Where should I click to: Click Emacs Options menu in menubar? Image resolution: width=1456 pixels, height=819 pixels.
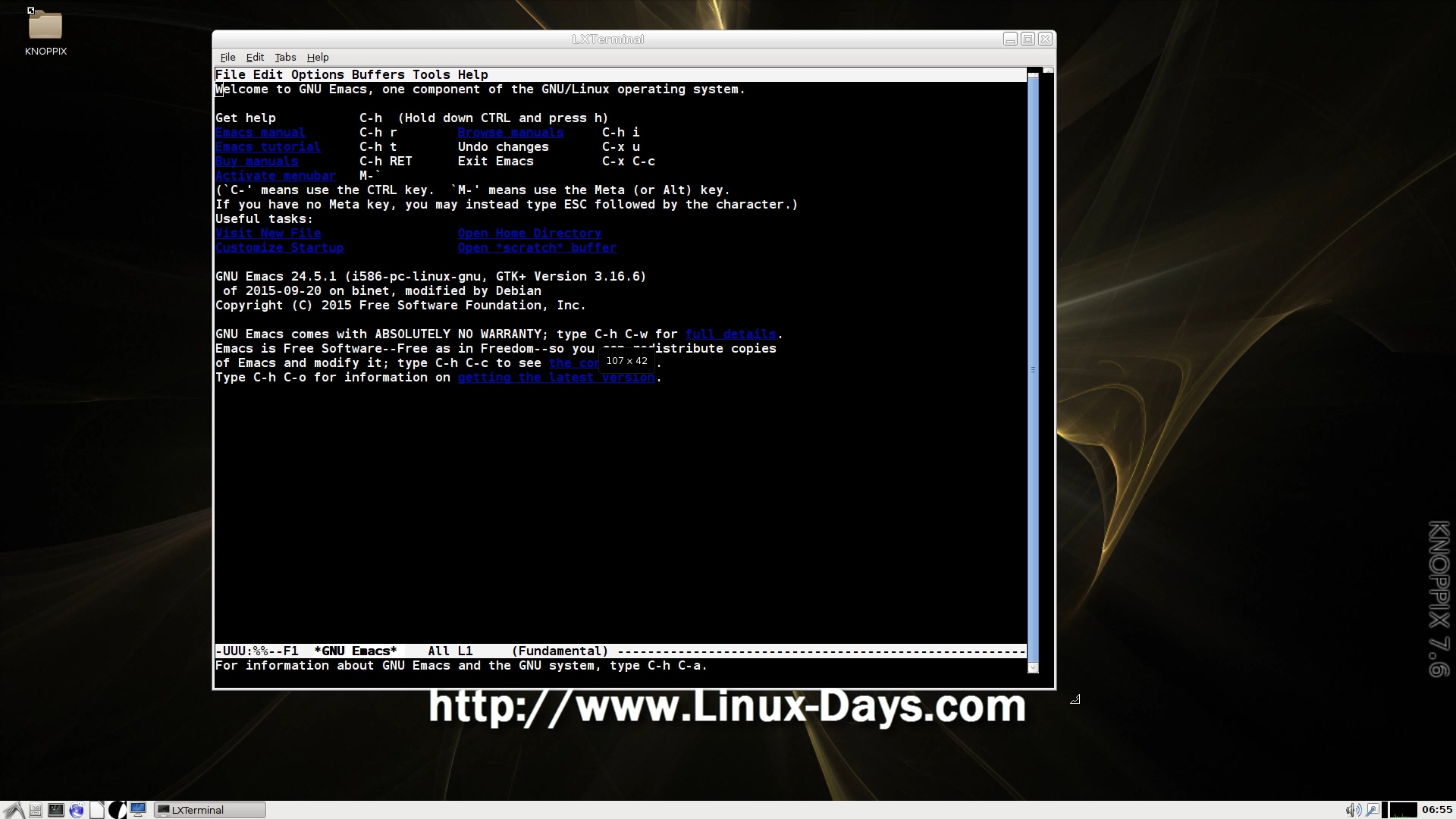click(x=317, y=74)
